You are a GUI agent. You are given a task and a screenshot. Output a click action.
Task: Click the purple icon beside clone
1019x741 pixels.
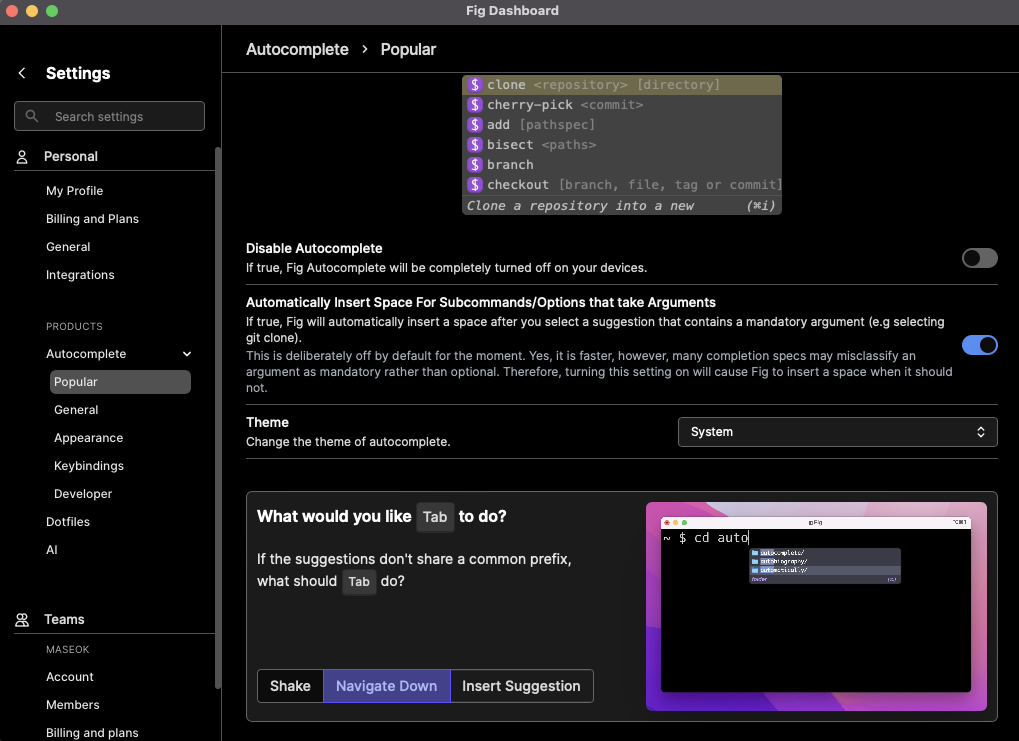[475, 85]
